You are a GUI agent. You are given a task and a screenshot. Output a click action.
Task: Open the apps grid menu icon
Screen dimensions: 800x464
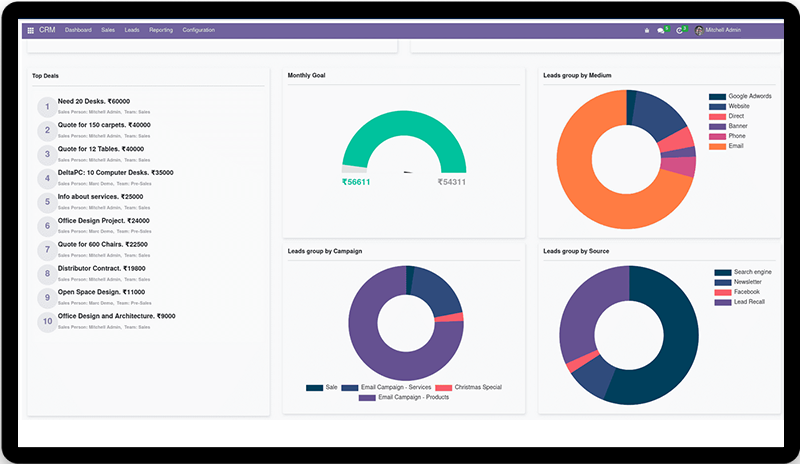coord(30,30)
